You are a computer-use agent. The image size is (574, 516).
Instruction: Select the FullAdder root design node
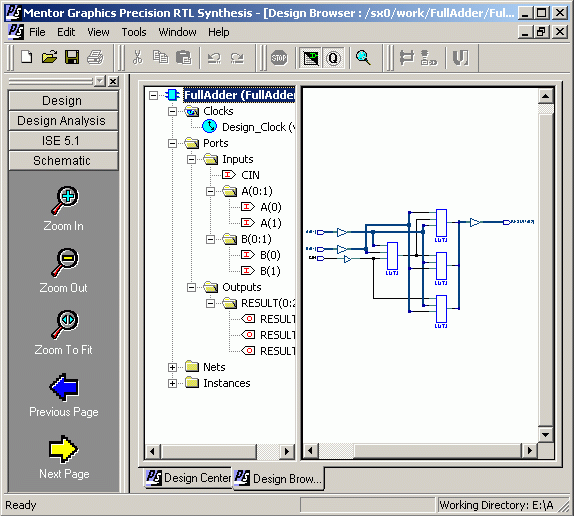(x=239, y=95)
